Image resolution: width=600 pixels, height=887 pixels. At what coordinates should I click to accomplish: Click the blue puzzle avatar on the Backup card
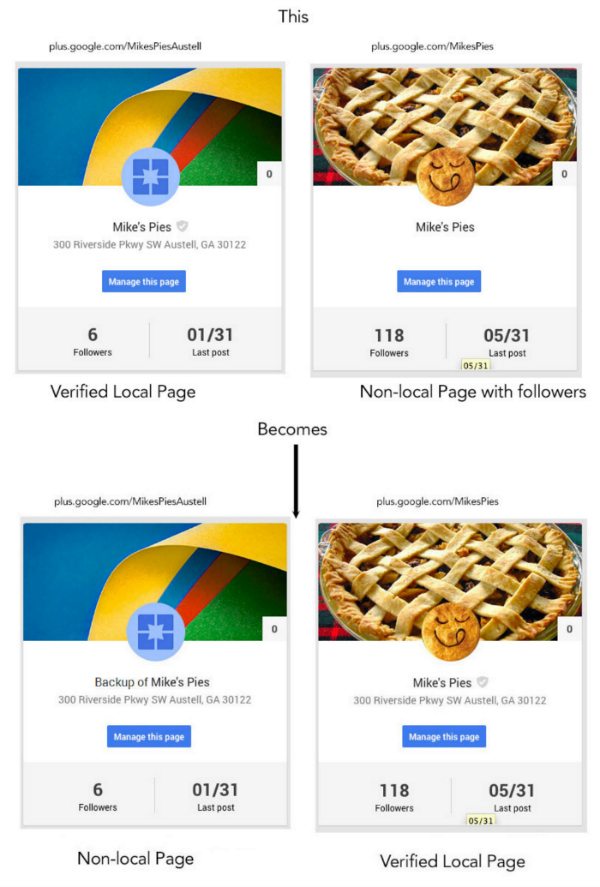point(156,631)
